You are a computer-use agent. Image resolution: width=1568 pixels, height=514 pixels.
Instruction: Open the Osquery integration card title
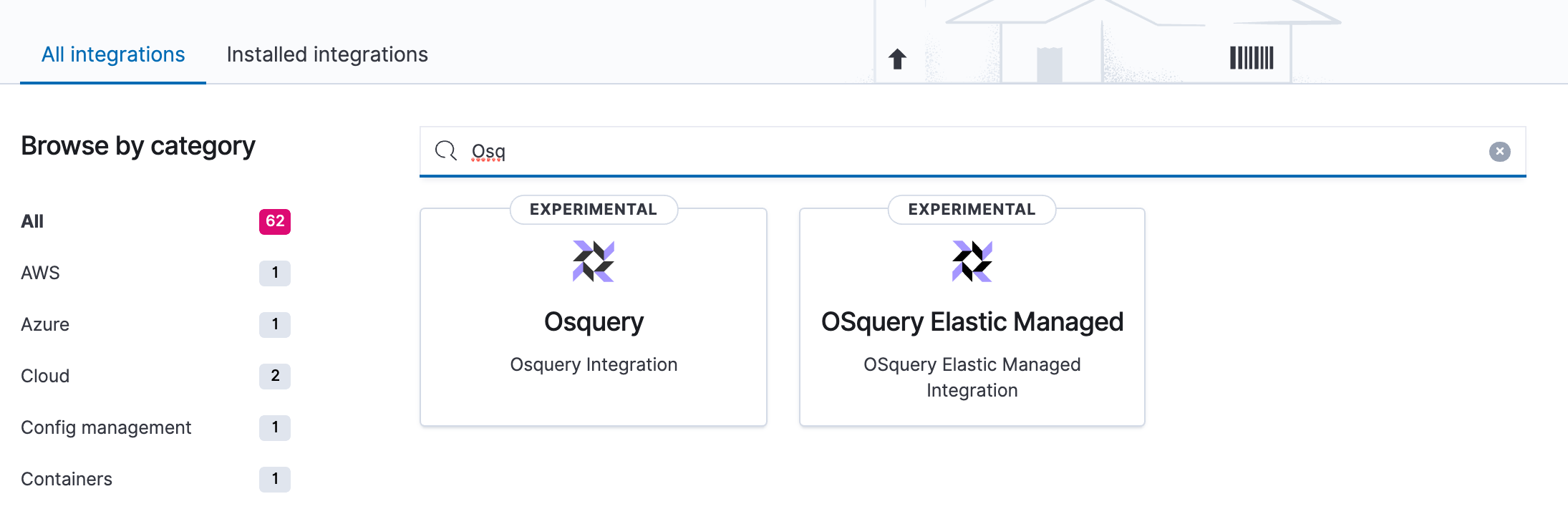[x=594, y=322]
